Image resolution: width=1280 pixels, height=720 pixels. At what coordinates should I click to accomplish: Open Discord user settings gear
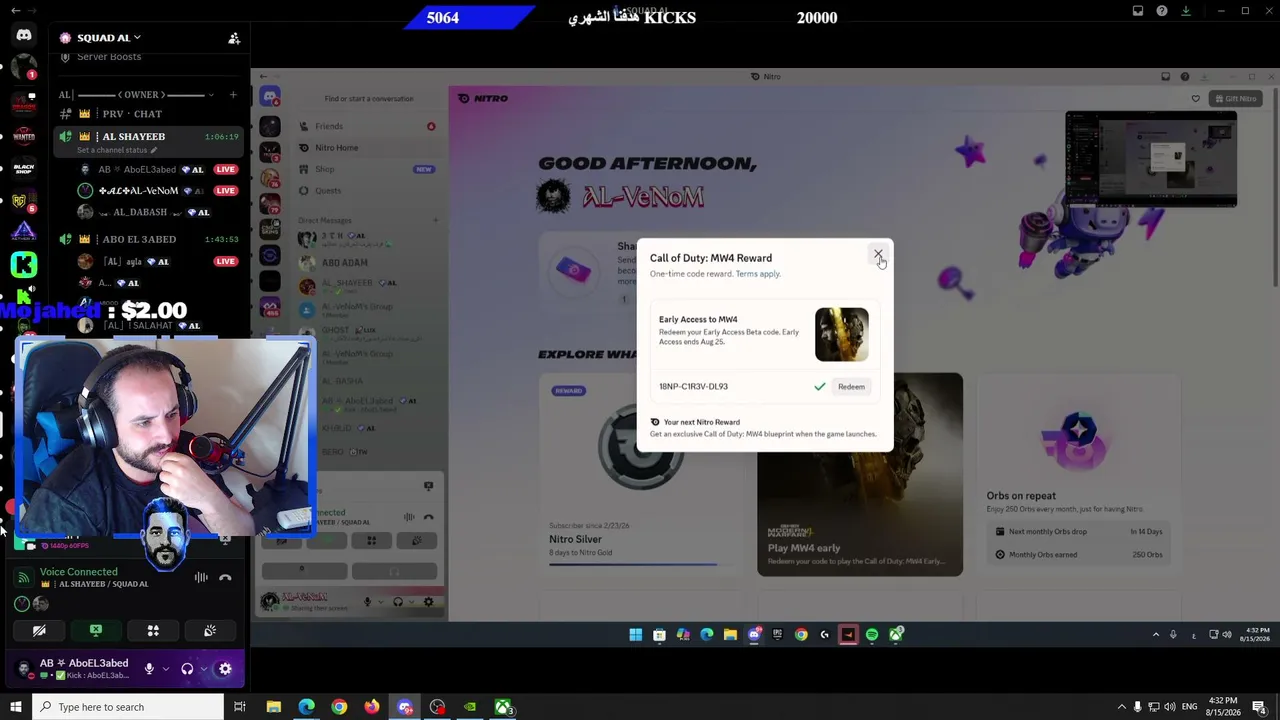(x=225, y=669)
